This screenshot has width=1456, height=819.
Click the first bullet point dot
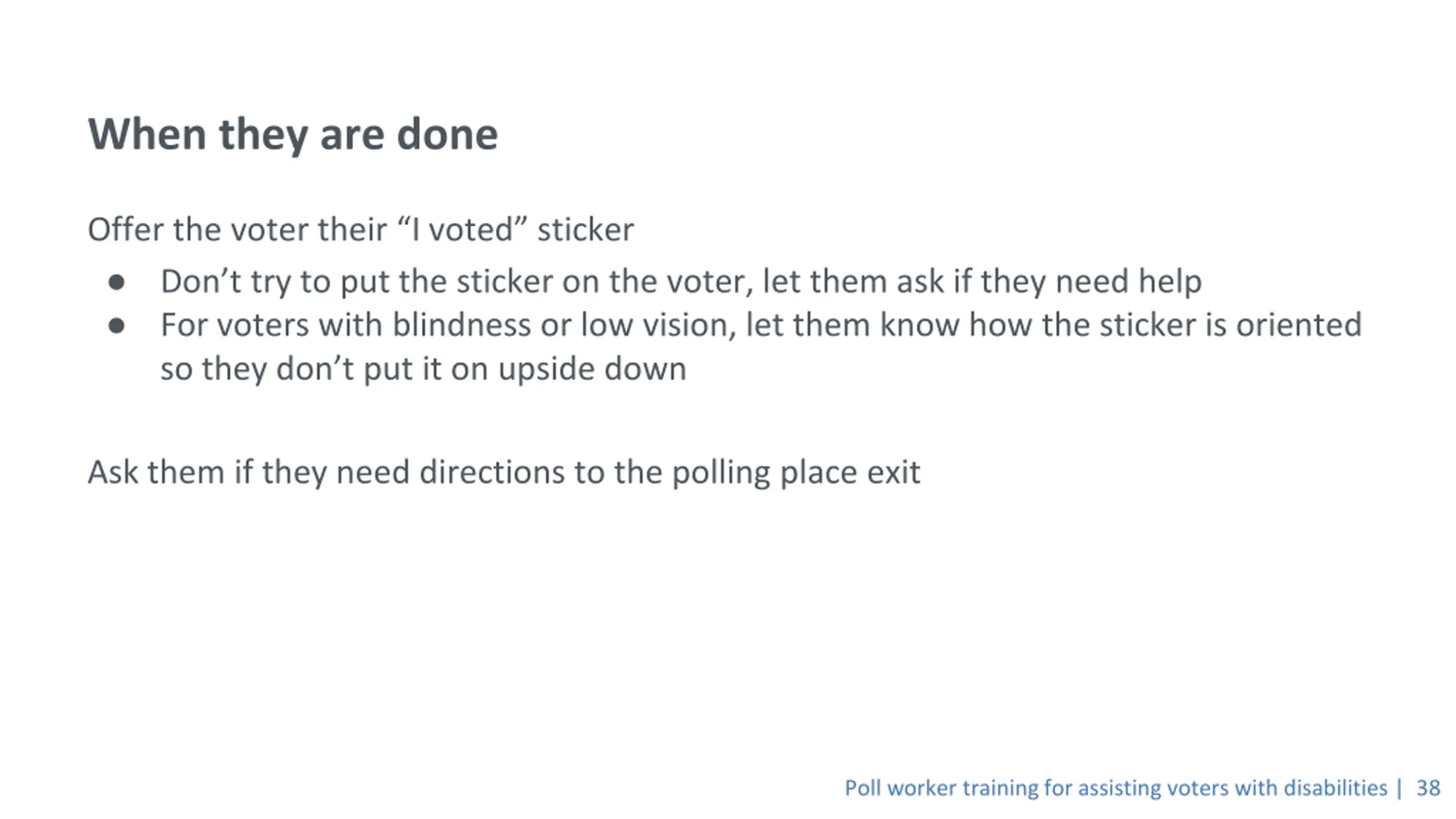click(117, 282)
